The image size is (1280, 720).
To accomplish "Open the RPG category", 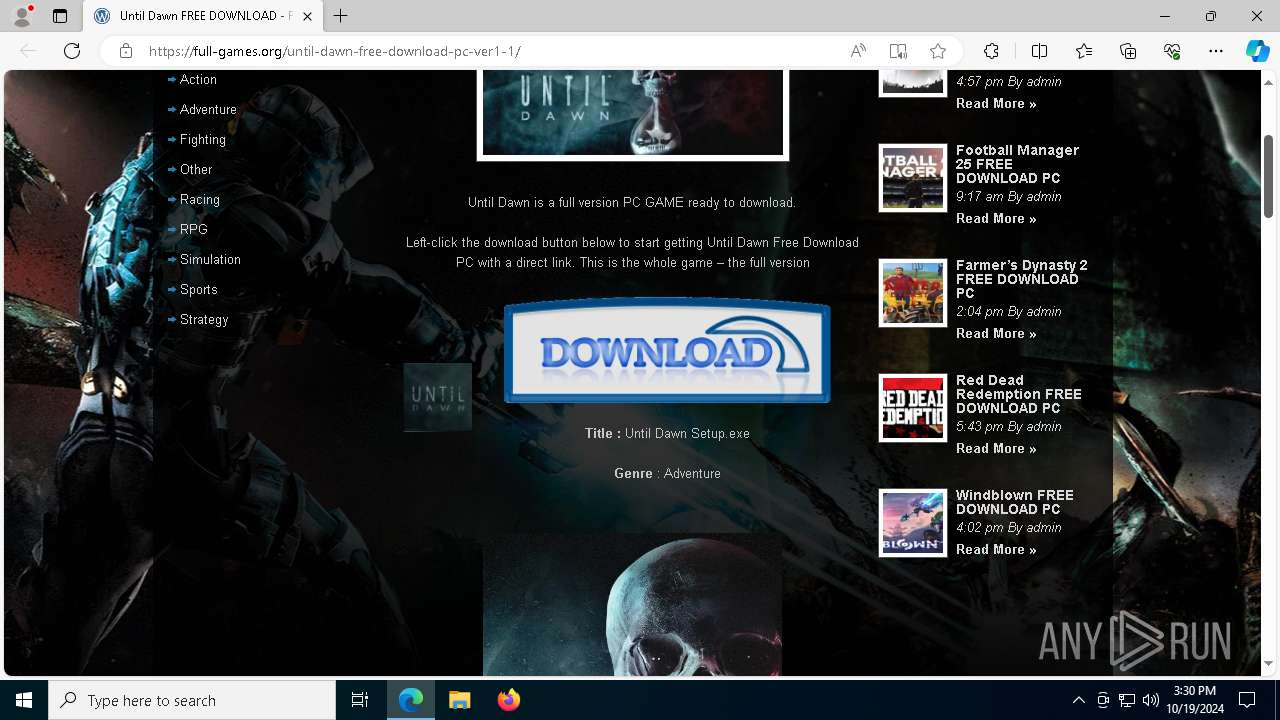I will [194, 230].
